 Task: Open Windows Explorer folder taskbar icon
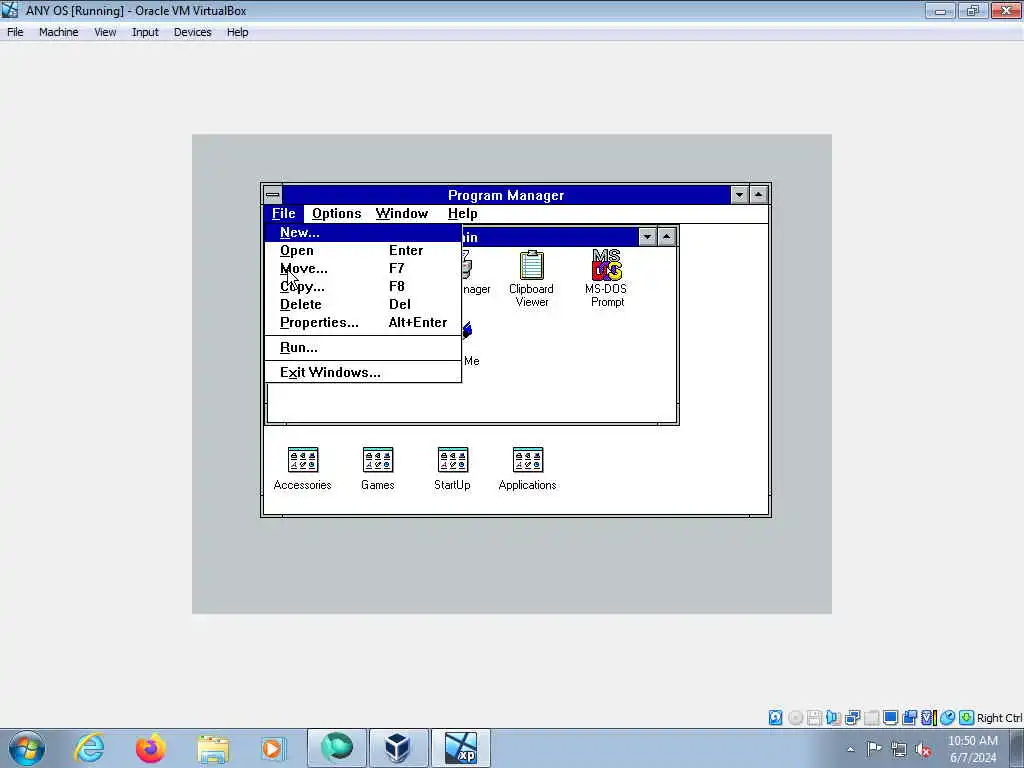point(213,748)
